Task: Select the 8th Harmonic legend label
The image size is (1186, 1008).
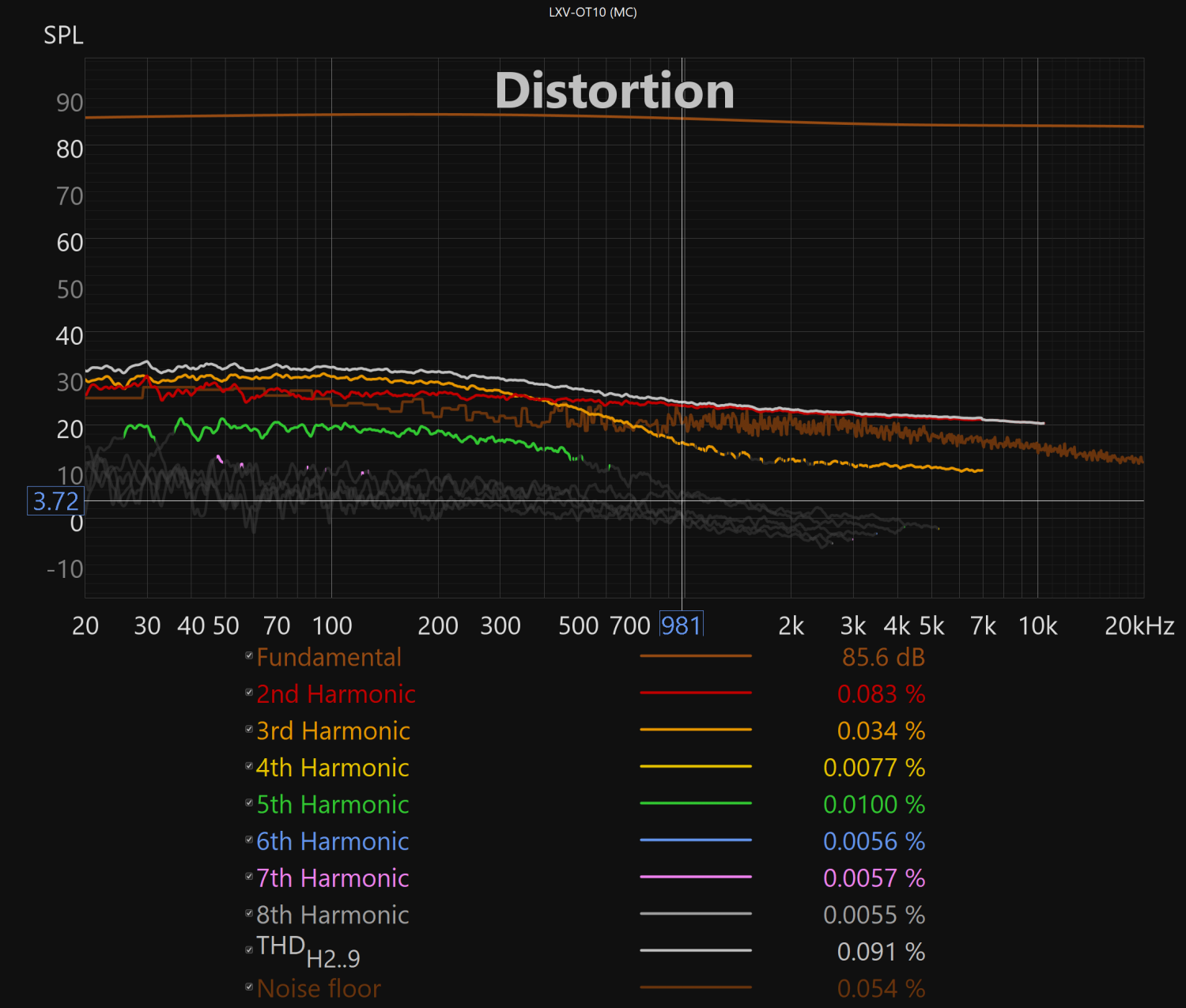Action: pyautogui.click(x=333, y=915)
